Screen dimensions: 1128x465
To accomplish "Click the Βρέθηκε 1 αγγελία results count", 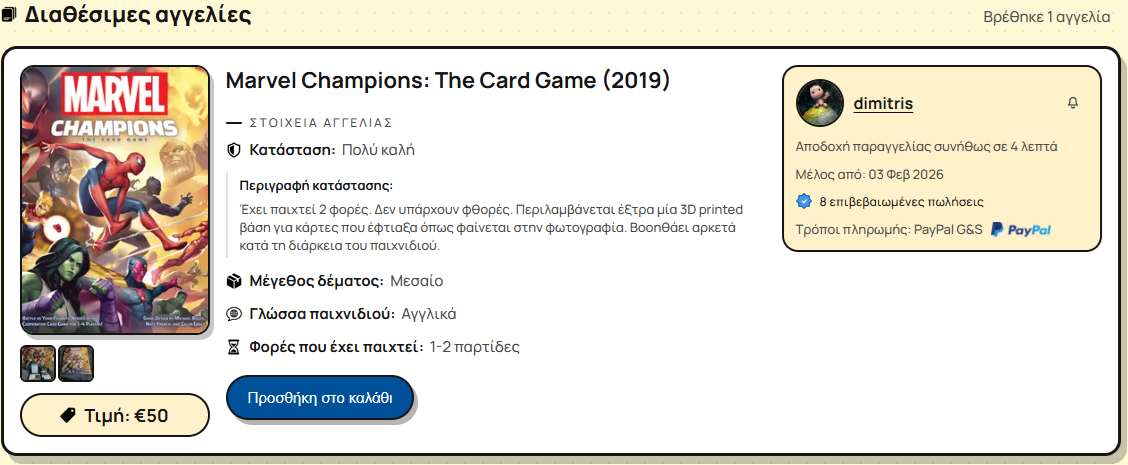I will pyautogui.click(x=1047, y=17).
